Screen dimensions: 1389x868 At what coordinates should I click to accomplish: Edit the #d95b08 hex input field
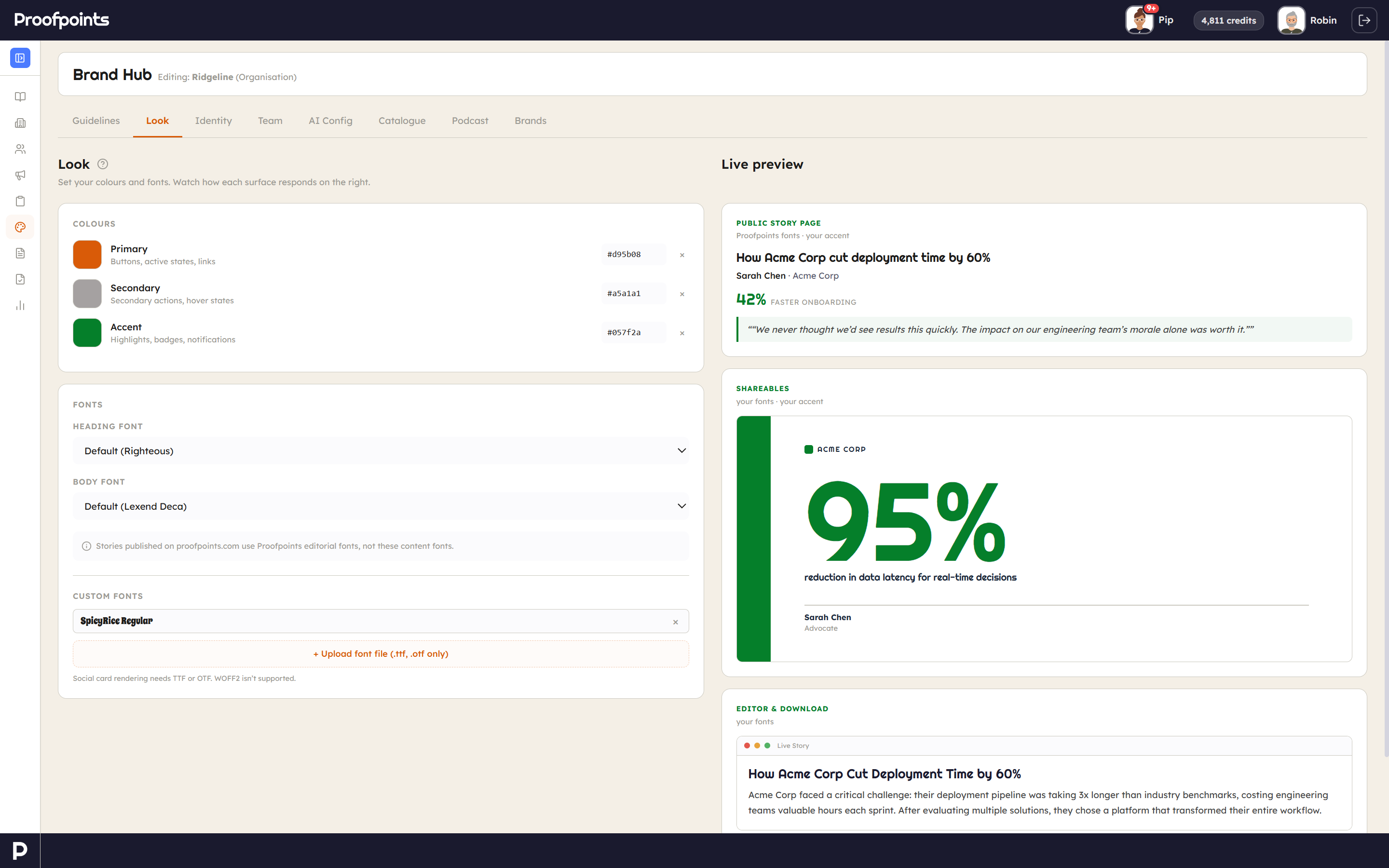tap(634, 254)
